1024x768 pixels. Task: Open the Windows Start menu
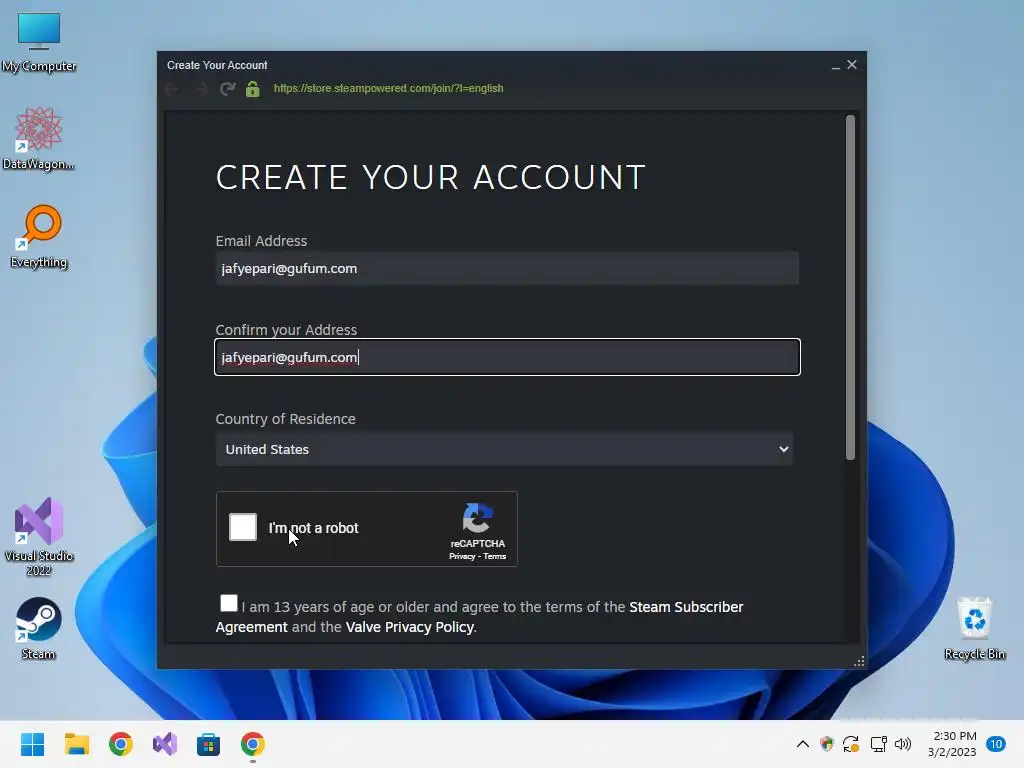[x=32, y=744]
